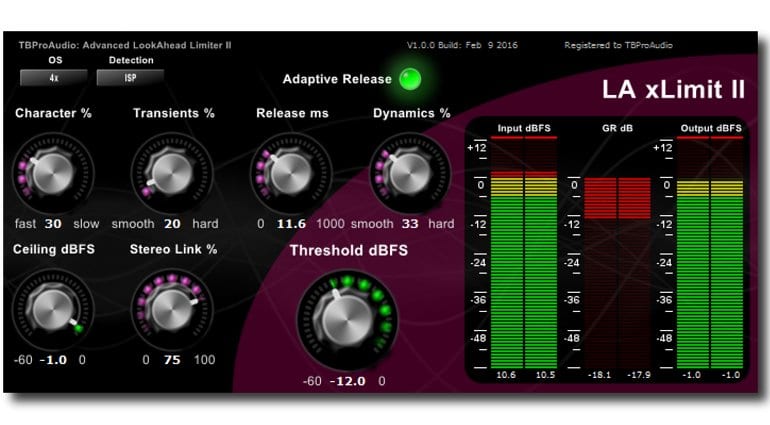Click the LA xLimit II logo
This screenshot has width=770, height=425.
click(x=673, y=90)
